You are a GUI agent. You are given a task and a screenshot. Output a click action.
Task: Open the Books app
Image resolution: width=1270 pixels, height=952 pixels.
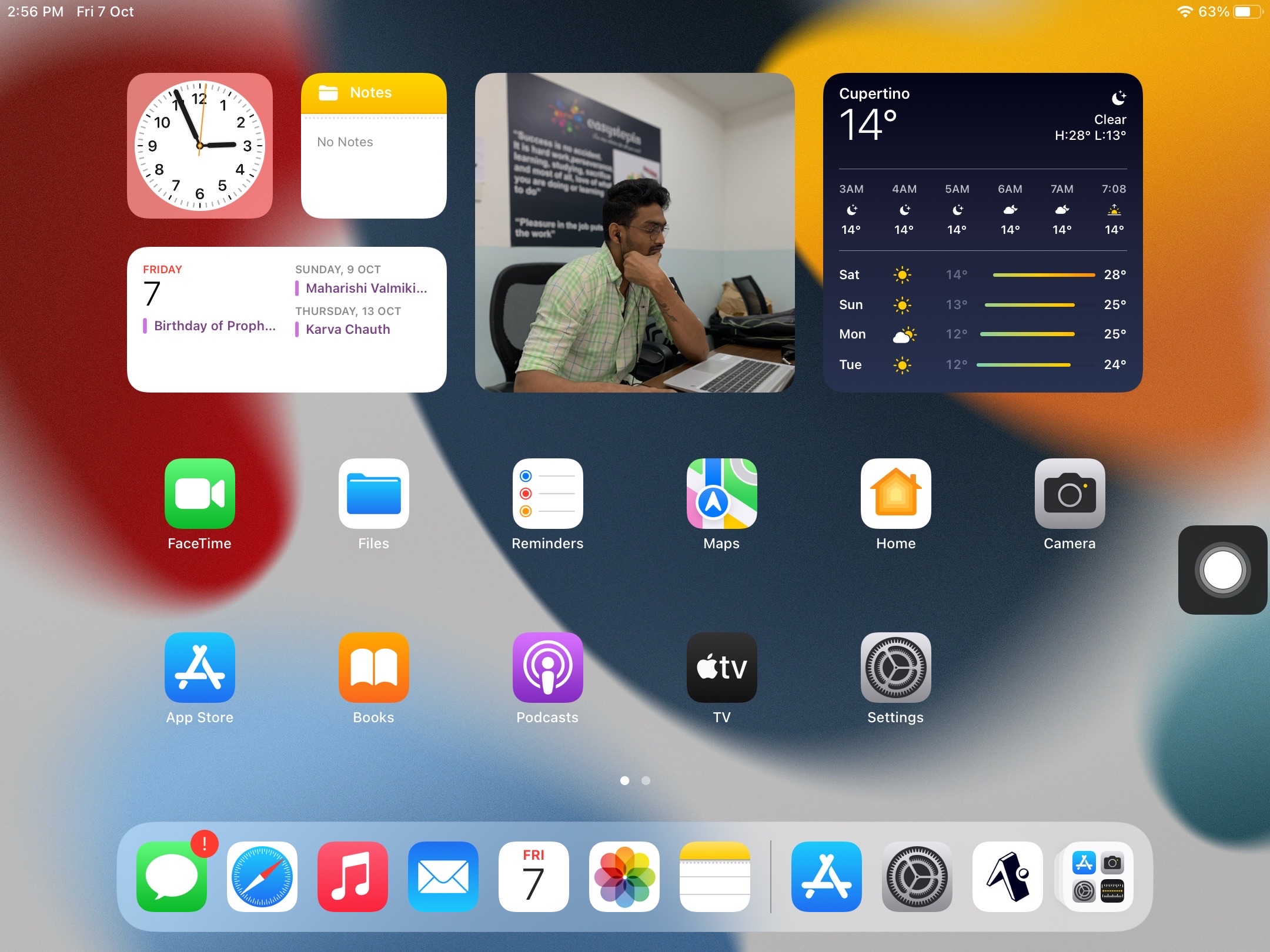pos(373,668)
